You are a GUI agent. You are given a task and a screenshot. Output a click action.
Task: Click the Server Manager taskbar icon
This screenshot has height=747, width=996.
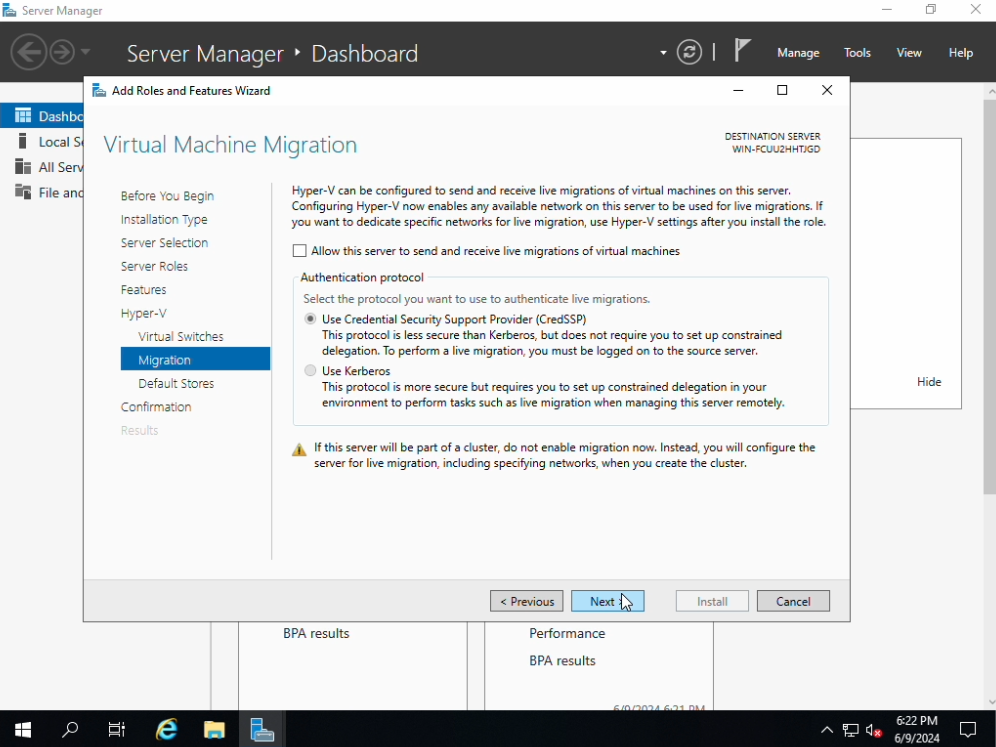[x=262, y=729]
